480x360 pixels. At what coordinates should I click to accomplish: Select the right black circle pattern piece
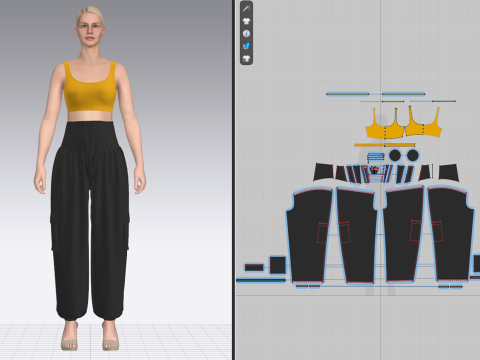pos(413,155)
